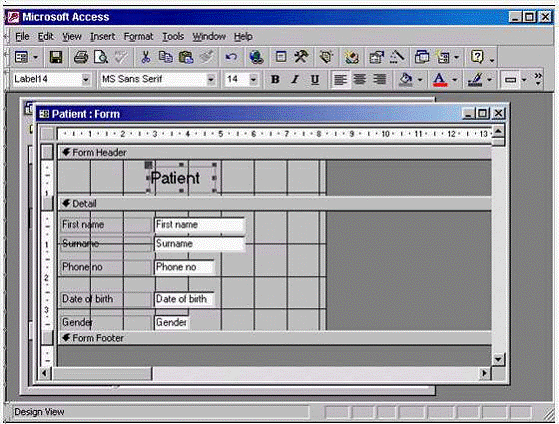559x424 pixels.
Task: Open the font size 14 dropdown
Action: point(253,79)
